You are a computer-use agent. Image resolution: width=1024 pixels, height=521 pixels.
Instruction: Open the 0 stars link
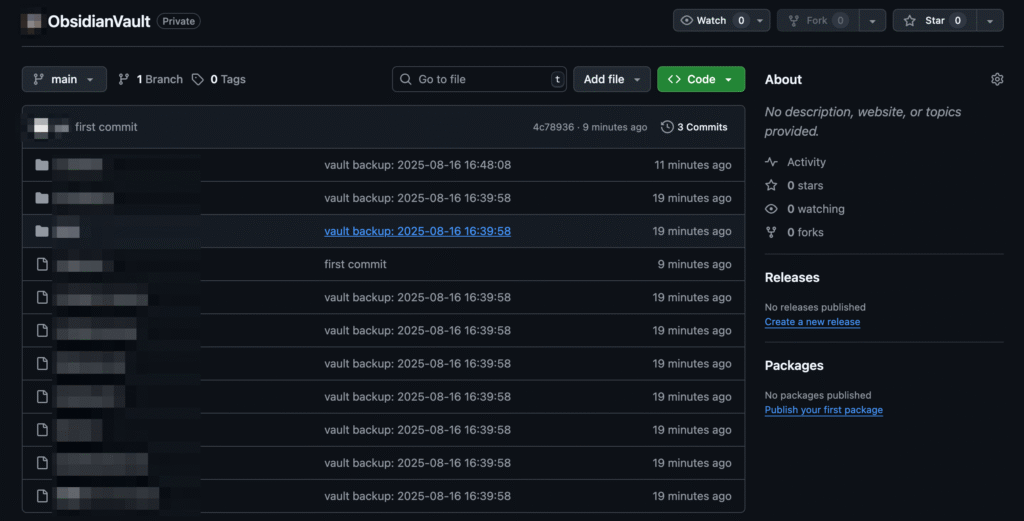[x=805, y=185]
